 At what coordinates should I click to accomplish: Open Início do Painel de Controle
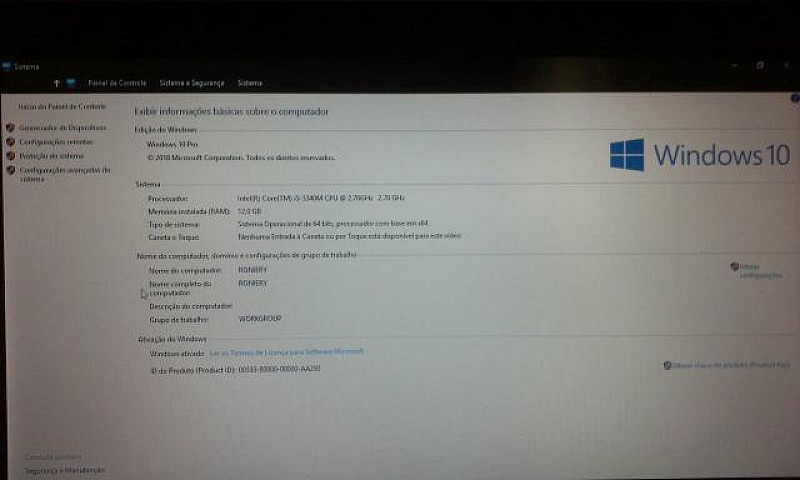[62, 107]
